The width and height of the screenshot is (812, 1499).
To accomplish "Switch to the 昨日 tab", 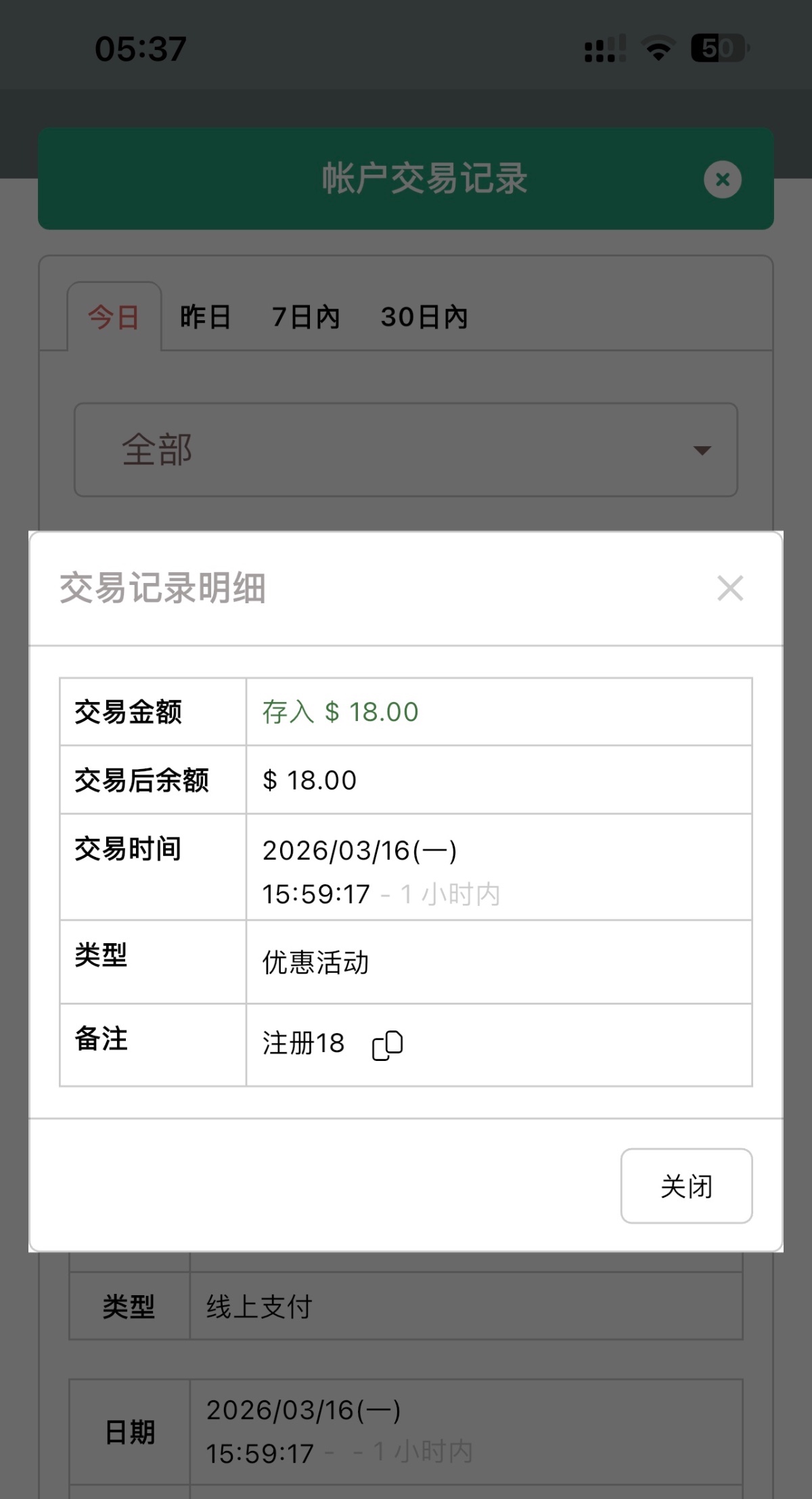I will 205,317.
